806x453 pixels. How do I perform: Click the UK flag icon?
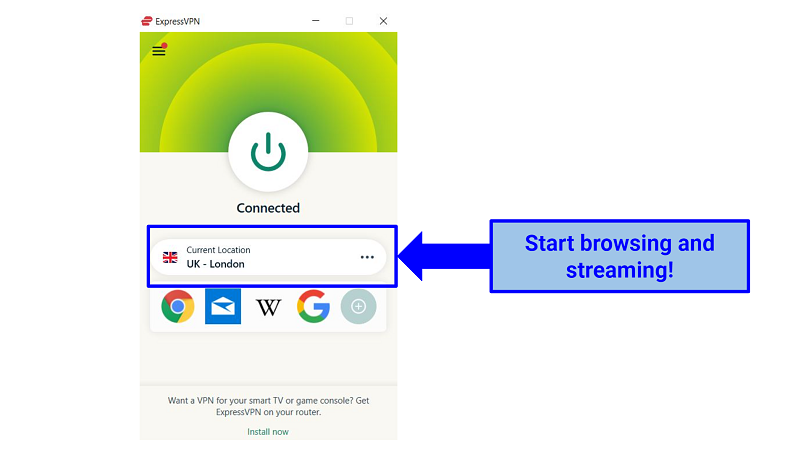tap(170, 257)
